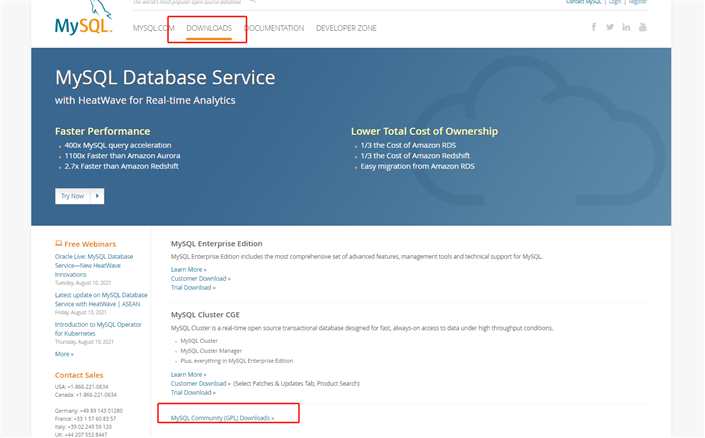The width and height of the screenshot is (705, 438).
Task: Click the MySQL Cluster CGE heading
Action: tap(205, 314)
